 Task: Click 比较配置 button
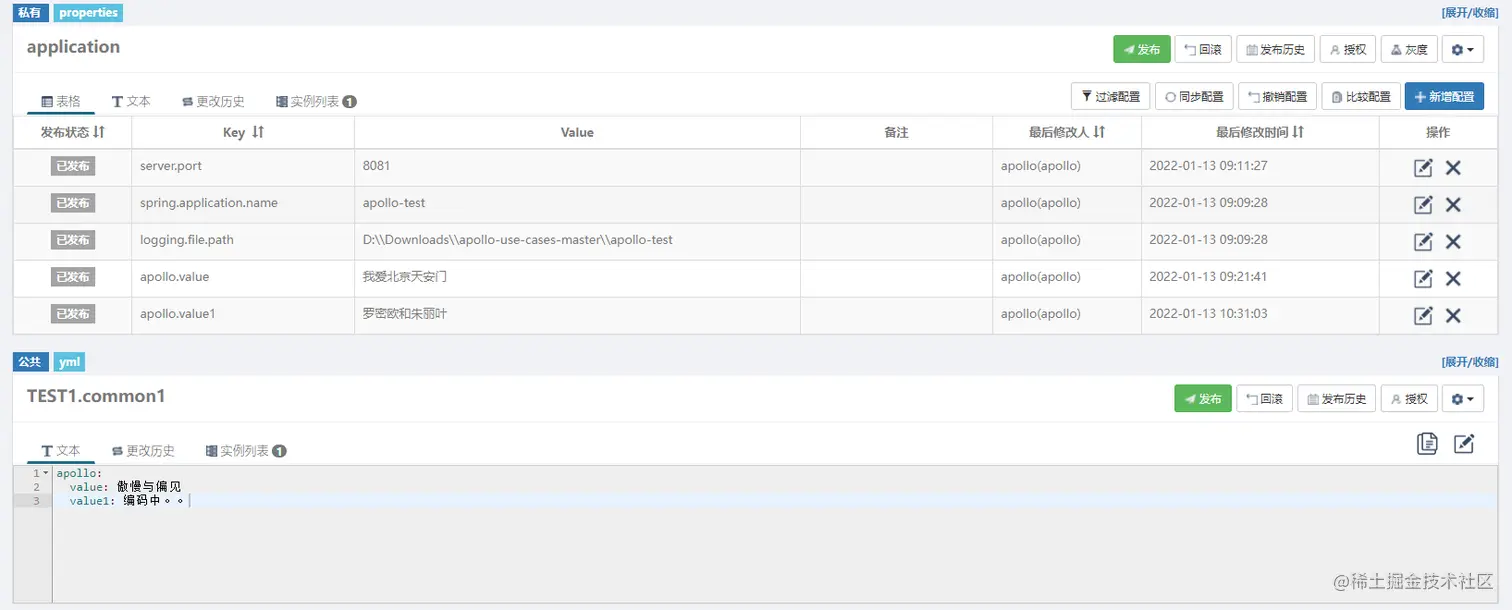1360,97
